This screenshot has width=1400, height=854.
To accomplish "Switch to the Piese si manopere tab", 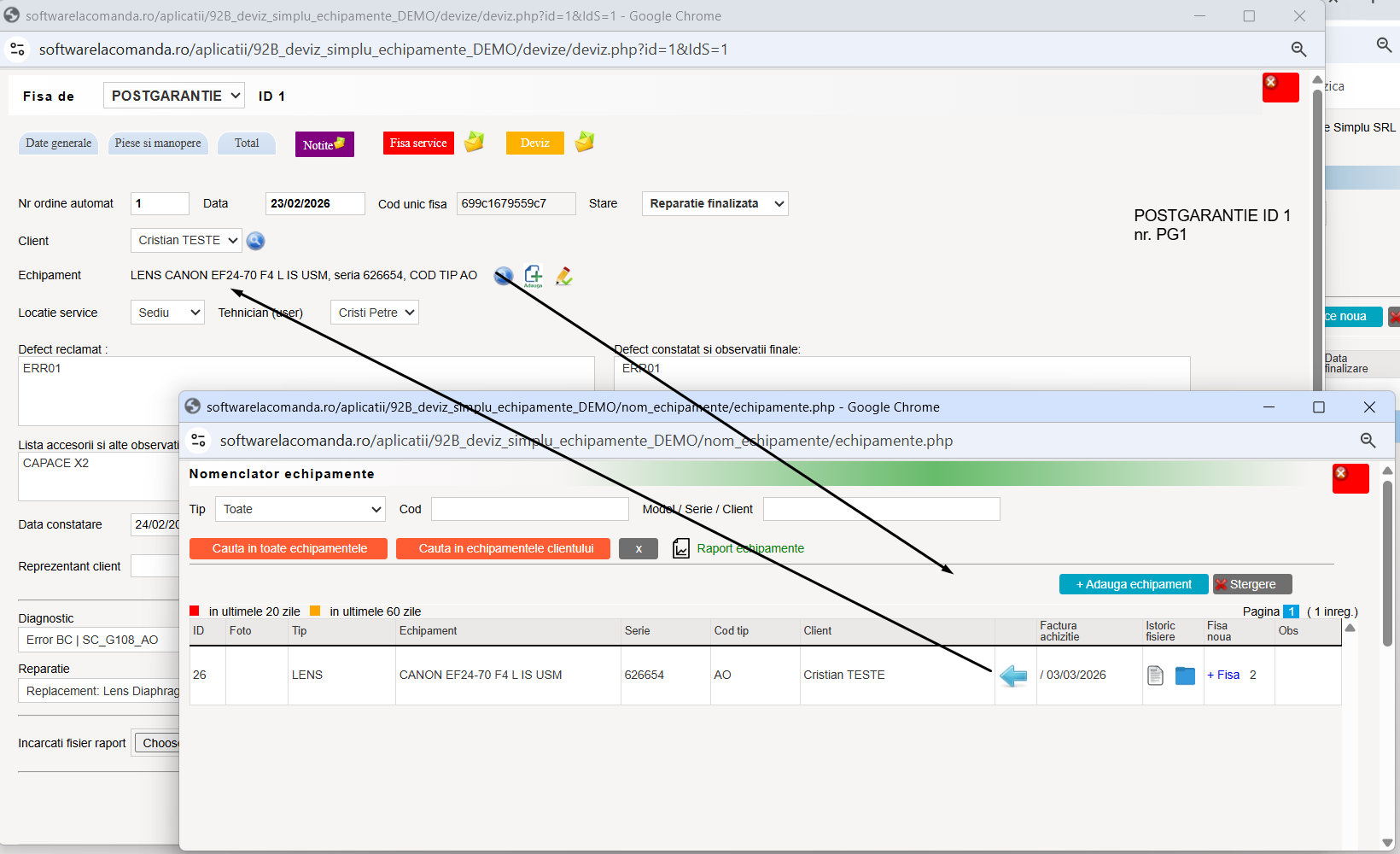I will 158,143.
